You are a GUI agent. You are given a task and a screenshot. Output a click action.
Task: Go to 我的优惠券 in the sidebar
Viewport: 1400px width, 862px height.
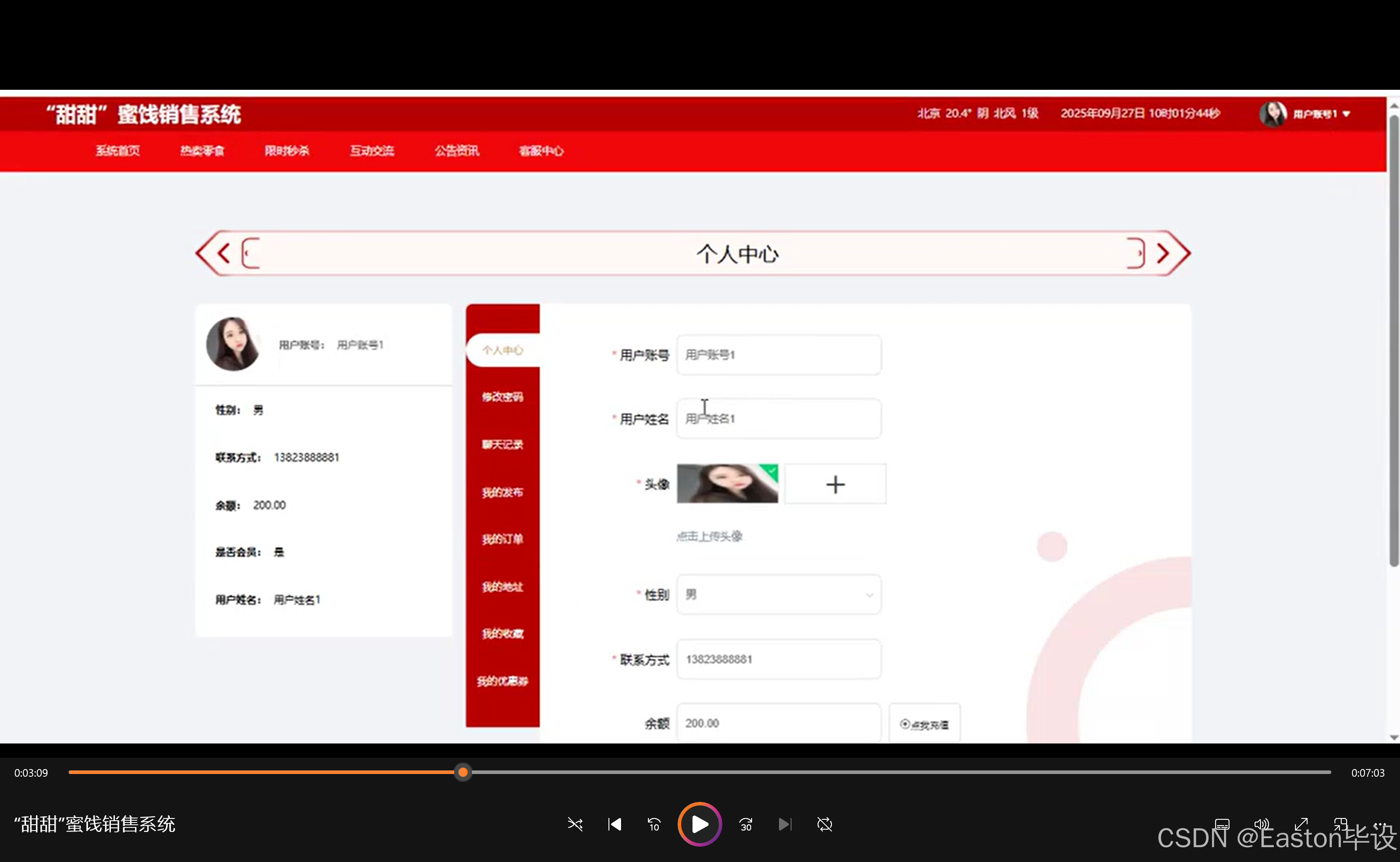point(503,681)
